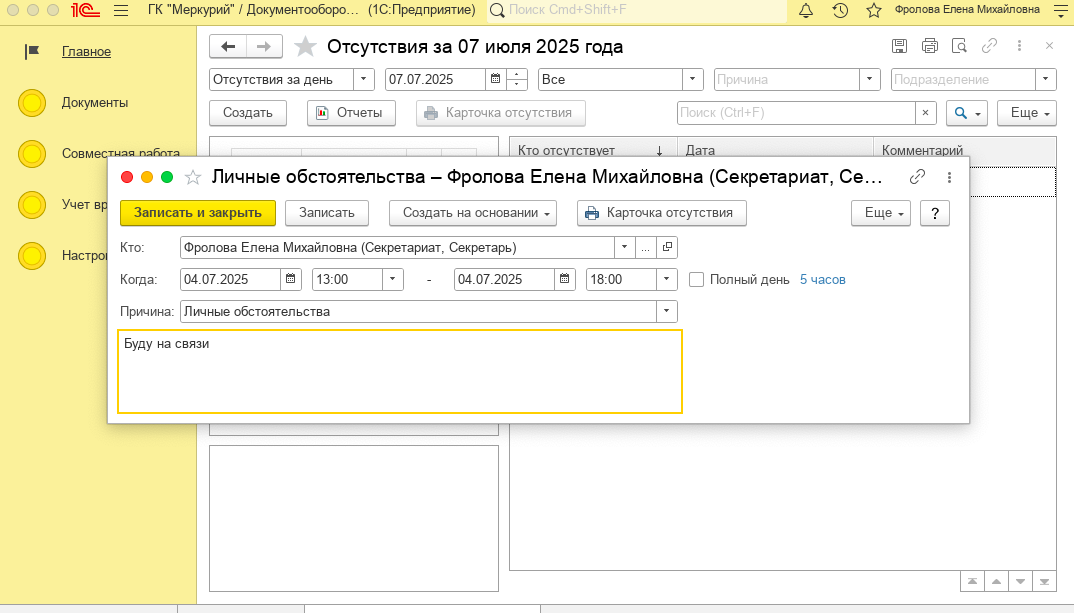Open favorites star in top bar
1074x613 pixels.
tap(873, 11)
